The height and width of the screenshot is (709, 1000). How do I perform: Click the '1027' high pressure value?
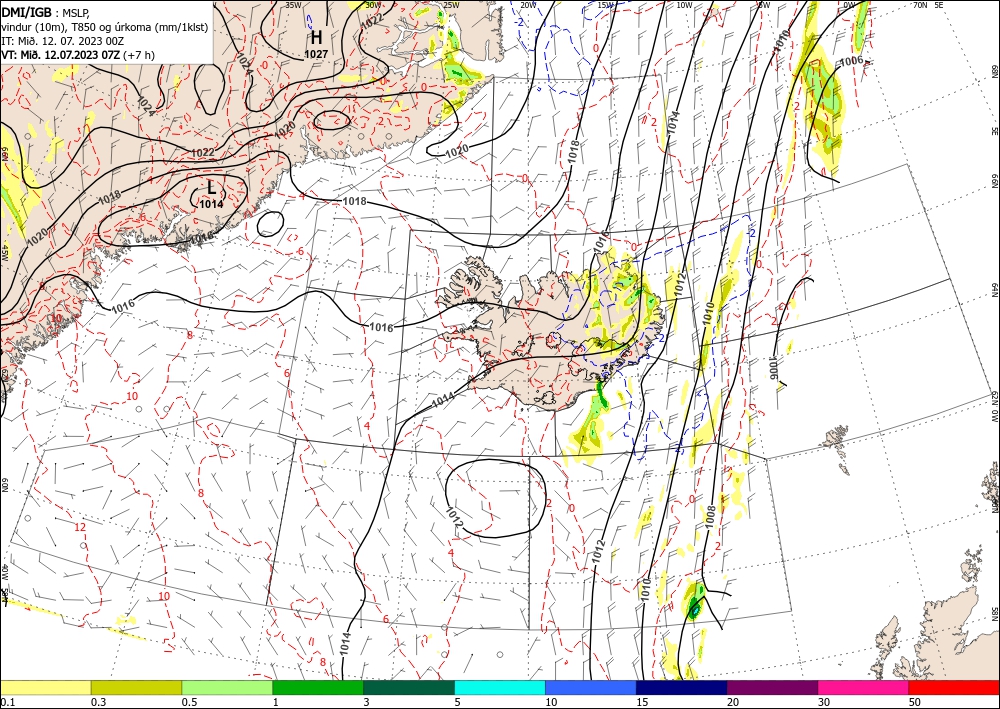tap(316, 54)
